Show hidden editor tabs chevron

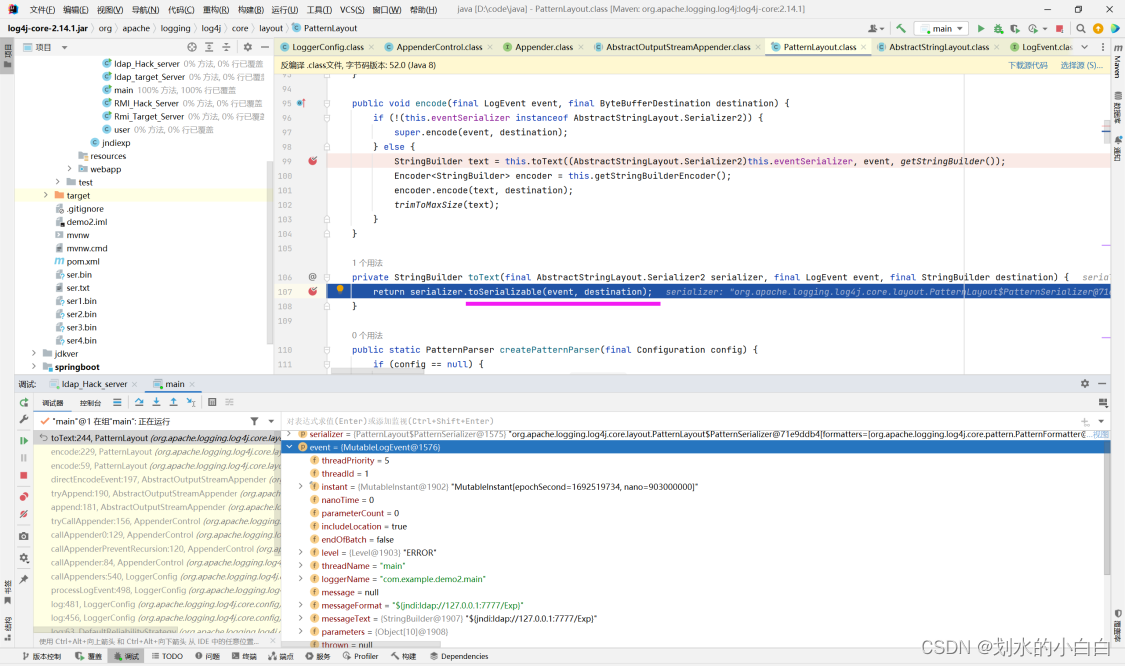coord(1085,47)
